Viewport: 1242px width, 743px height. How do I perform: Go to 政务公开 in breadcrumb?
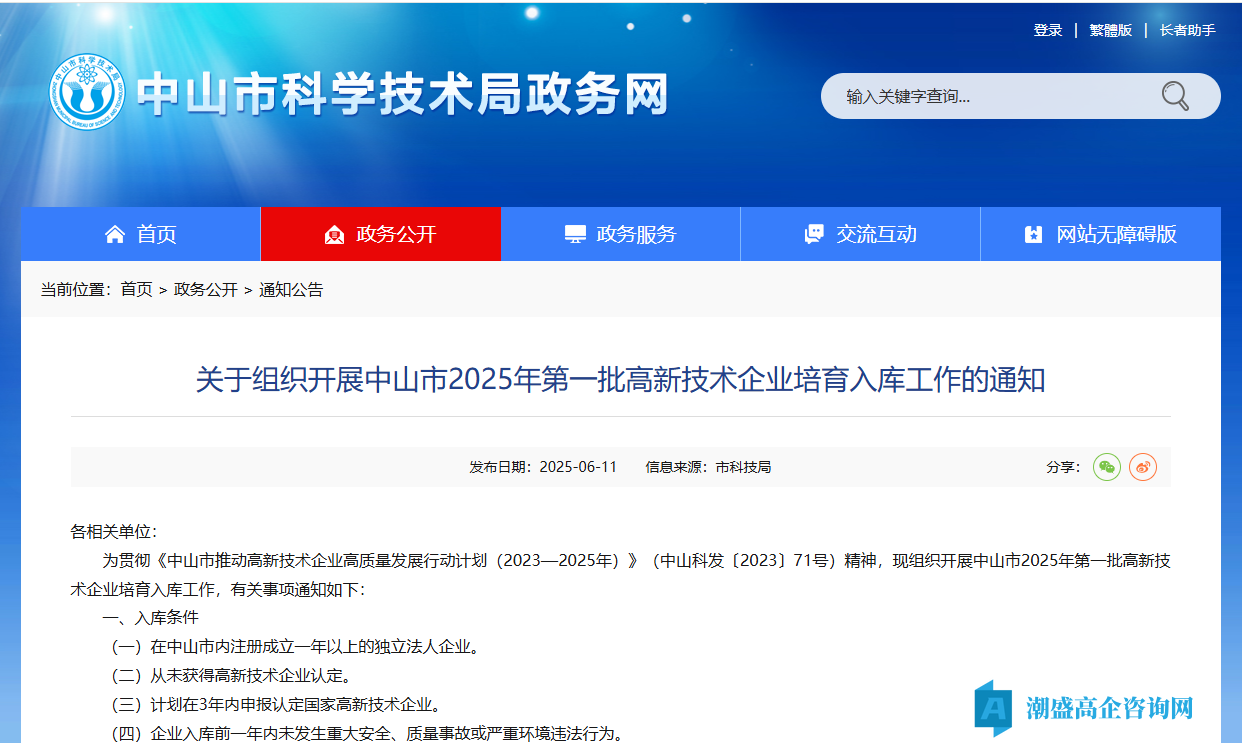pos(206,290)
